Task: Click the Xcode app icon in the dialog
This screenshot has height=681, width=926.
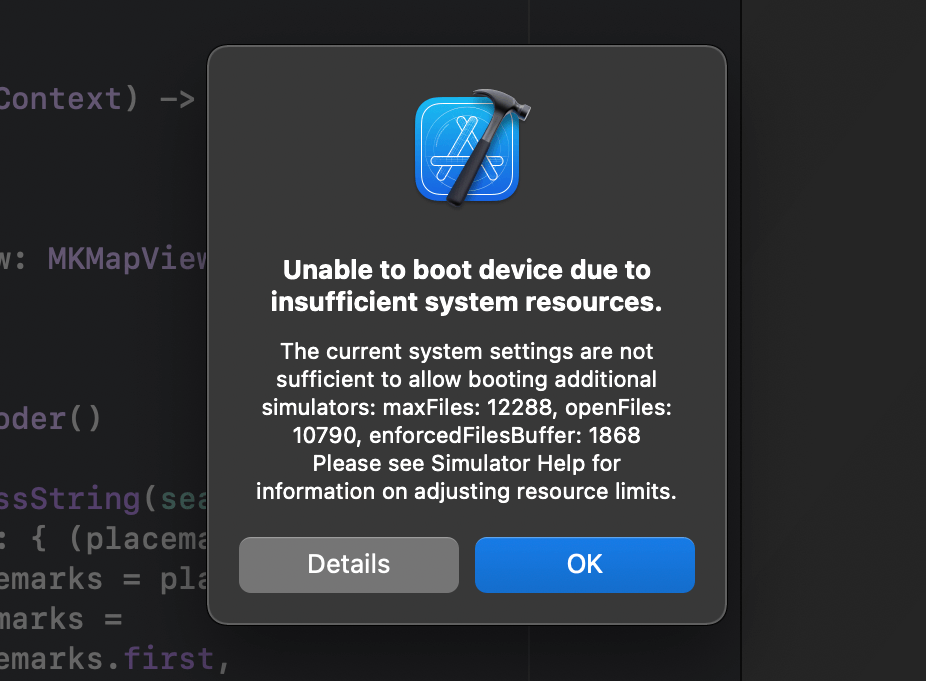Action: [x=466, y=147]
